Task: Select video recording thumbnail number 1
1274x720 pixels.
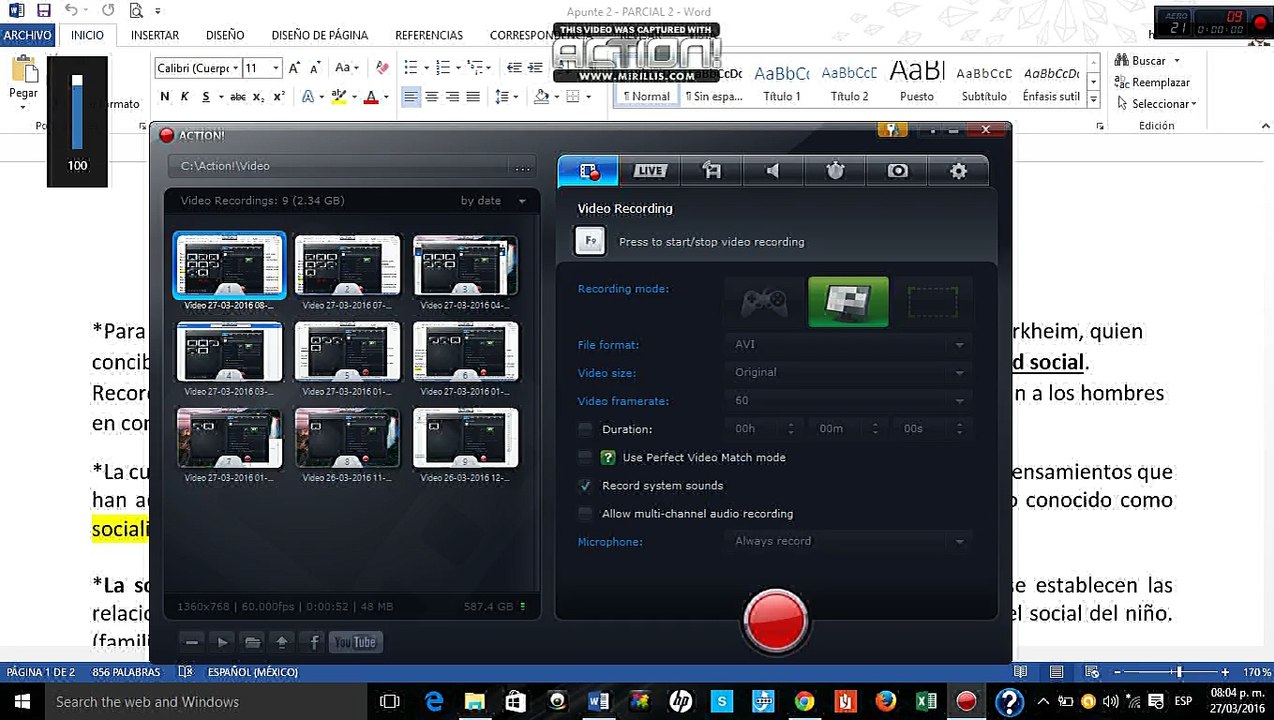Action: point(229,265)
